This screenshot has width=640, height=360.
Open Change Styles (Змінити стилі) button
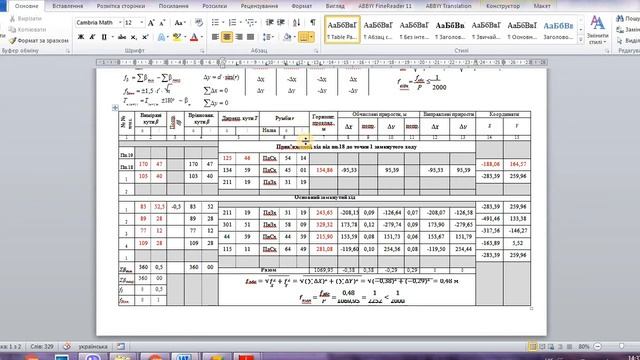(x=598, y=30)
